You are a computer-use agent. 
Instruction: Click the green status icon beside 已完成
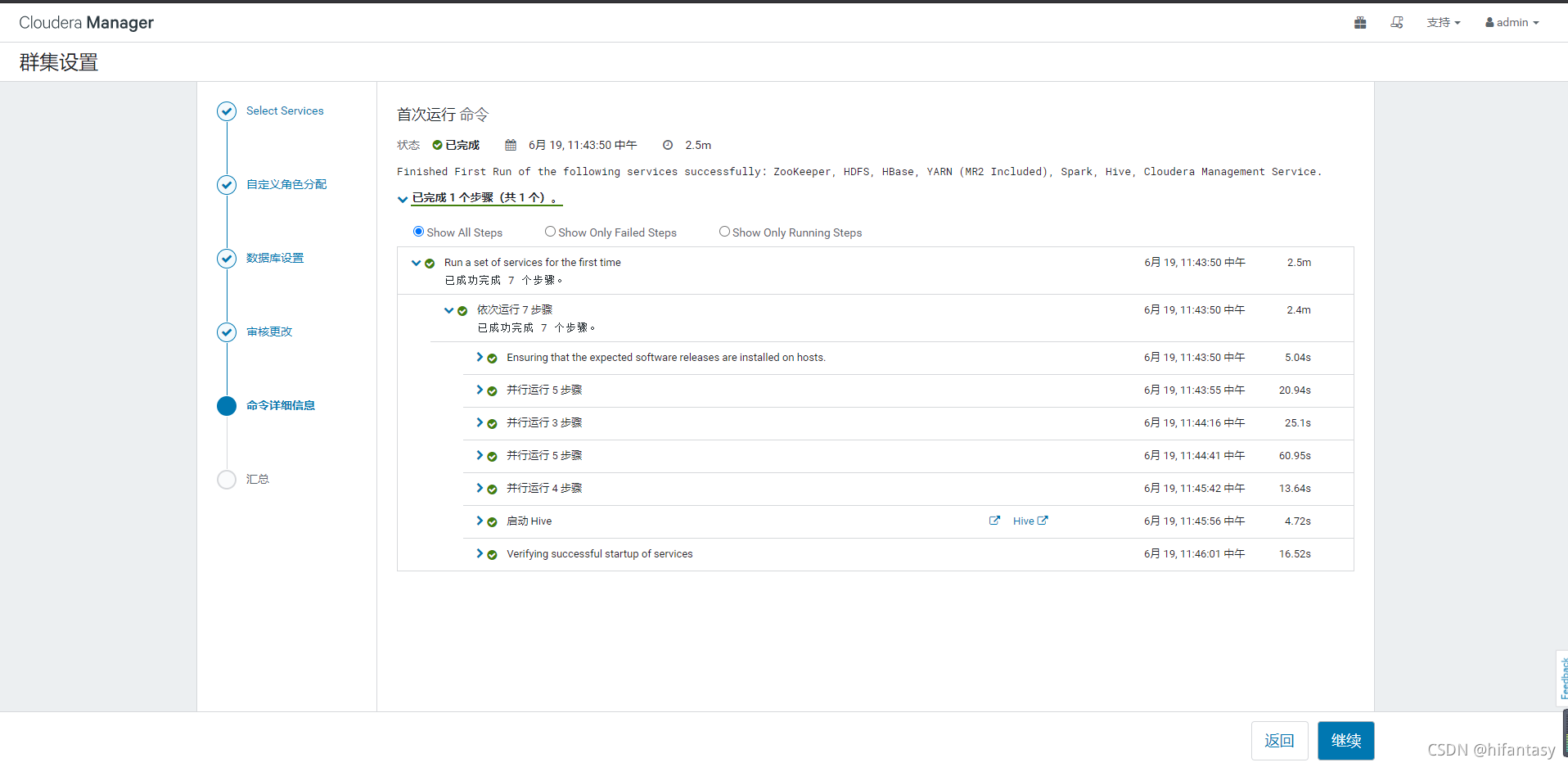[x=437, y=145]
